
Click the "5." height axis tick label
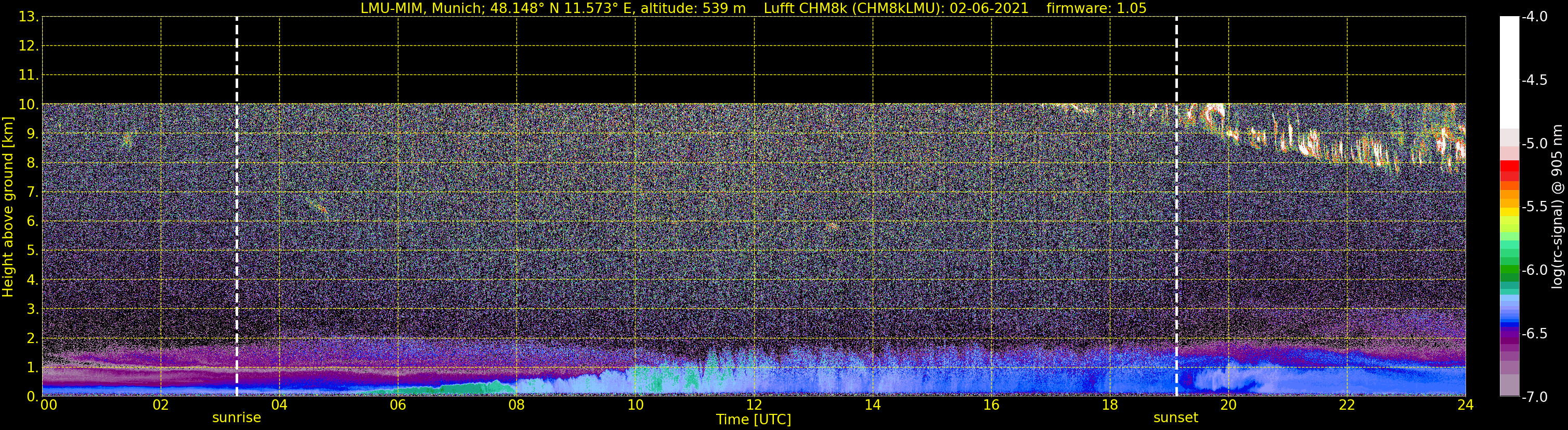[32, 251]
